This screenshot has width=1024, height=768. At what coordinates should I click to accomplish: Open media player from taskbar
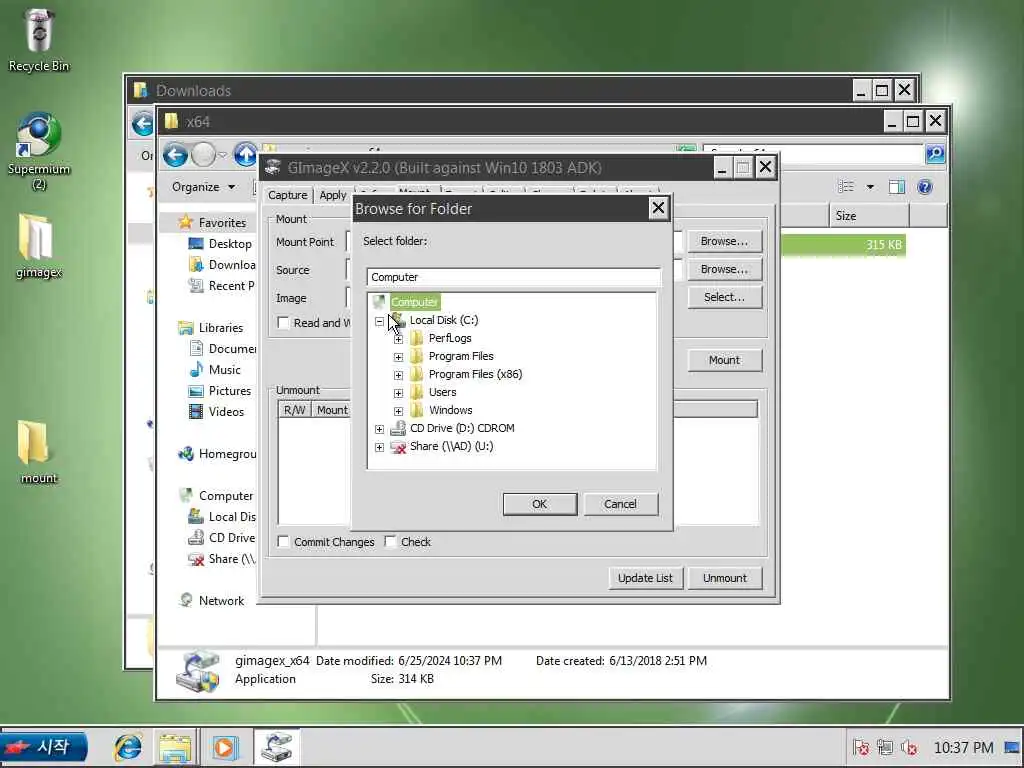225,748
